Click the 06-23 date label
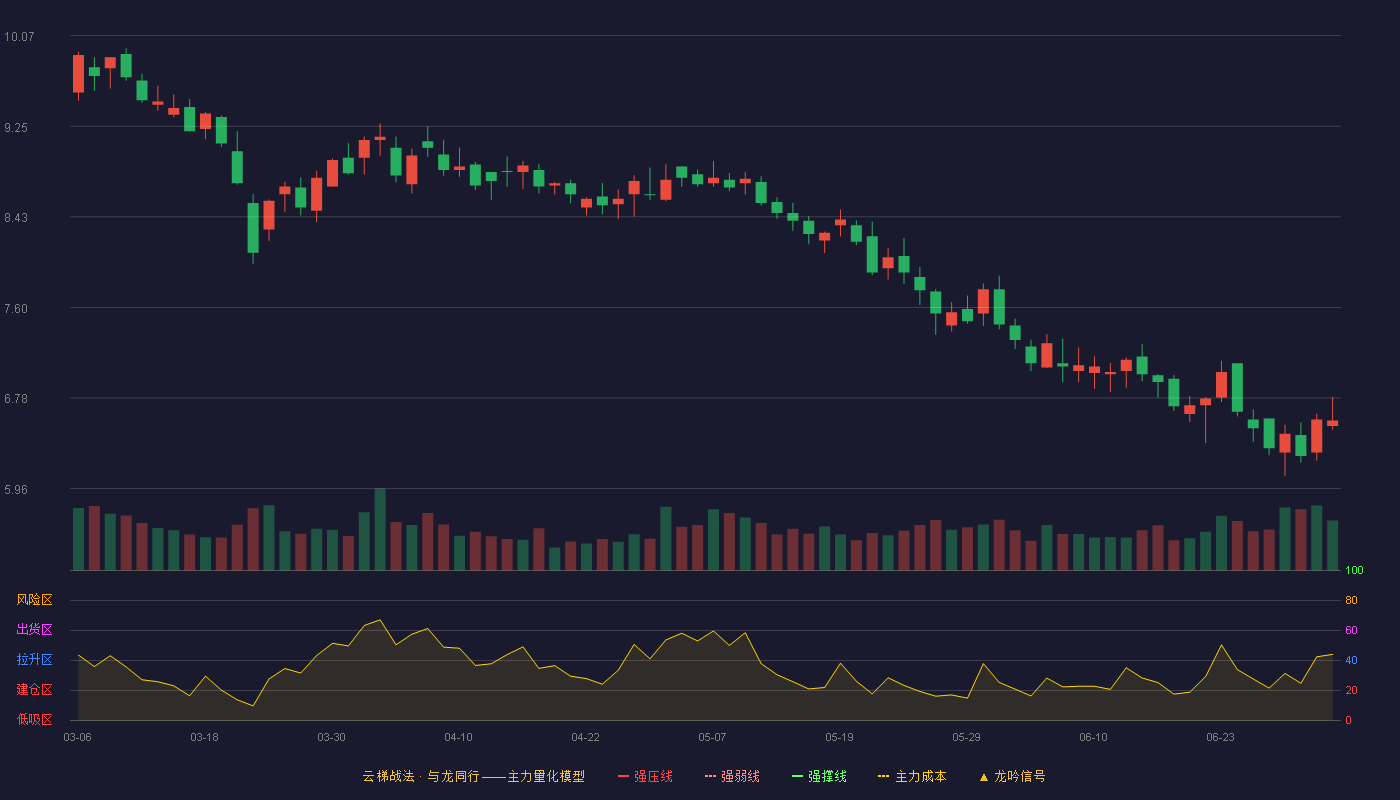The height and width of the screenshot is (800, 1400). point(1220,737)
